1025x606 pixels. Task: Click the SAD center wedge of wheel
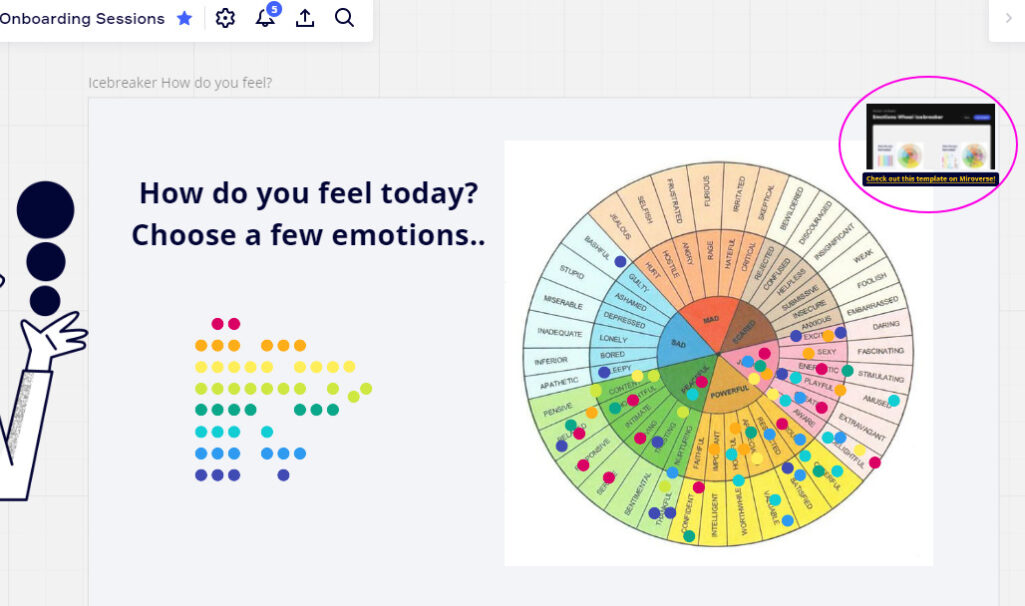click(680, 343)
